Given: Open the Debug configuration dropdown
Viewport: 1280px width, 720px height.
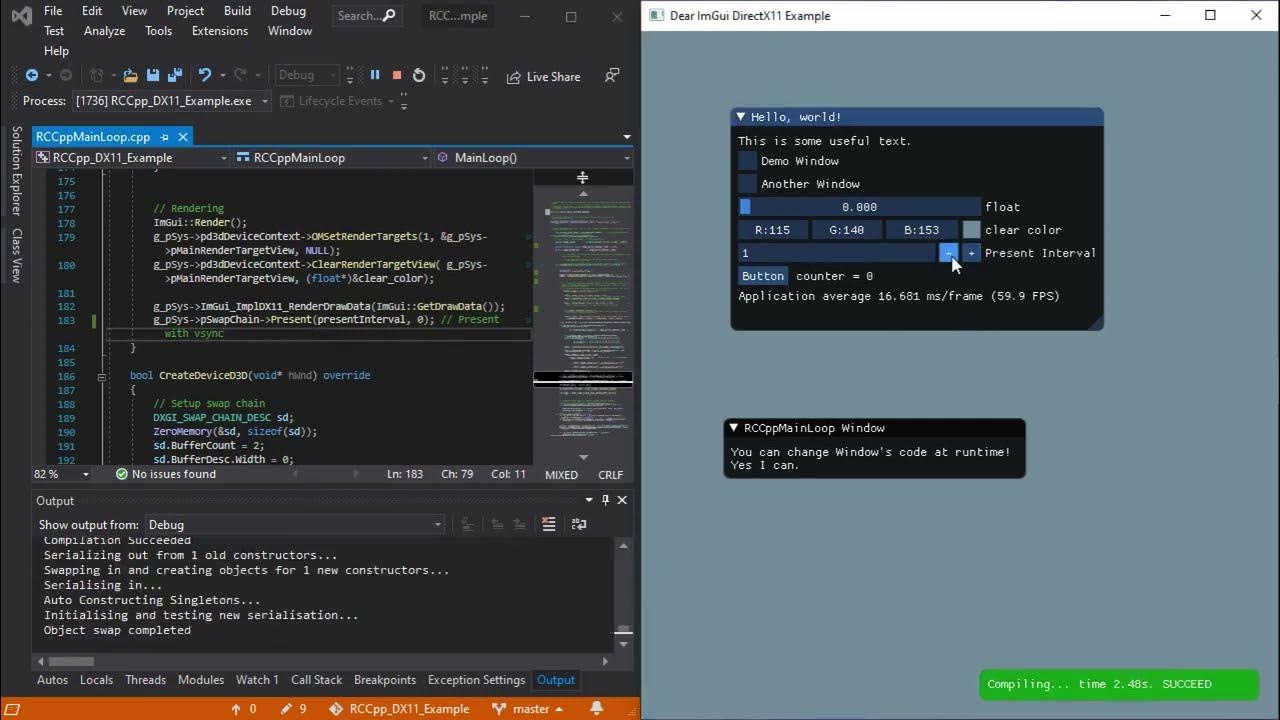Looking at the screenshot, I should point(307,75).
